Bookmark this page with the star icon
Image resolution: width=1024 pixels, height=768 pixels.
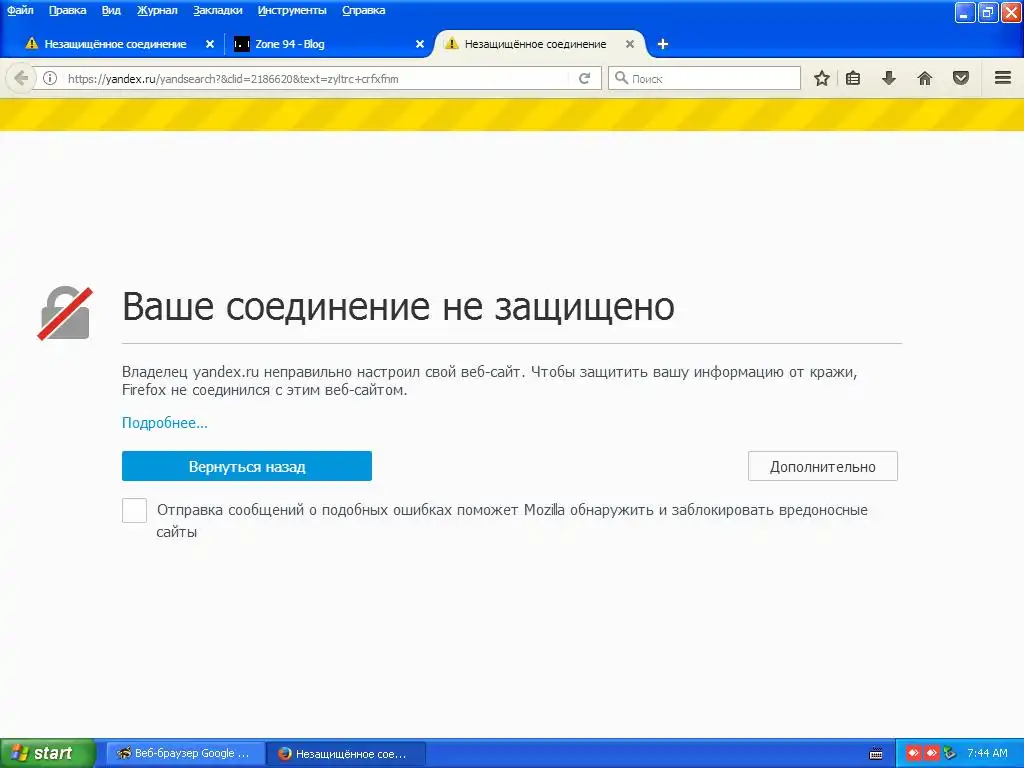(822, 78)
